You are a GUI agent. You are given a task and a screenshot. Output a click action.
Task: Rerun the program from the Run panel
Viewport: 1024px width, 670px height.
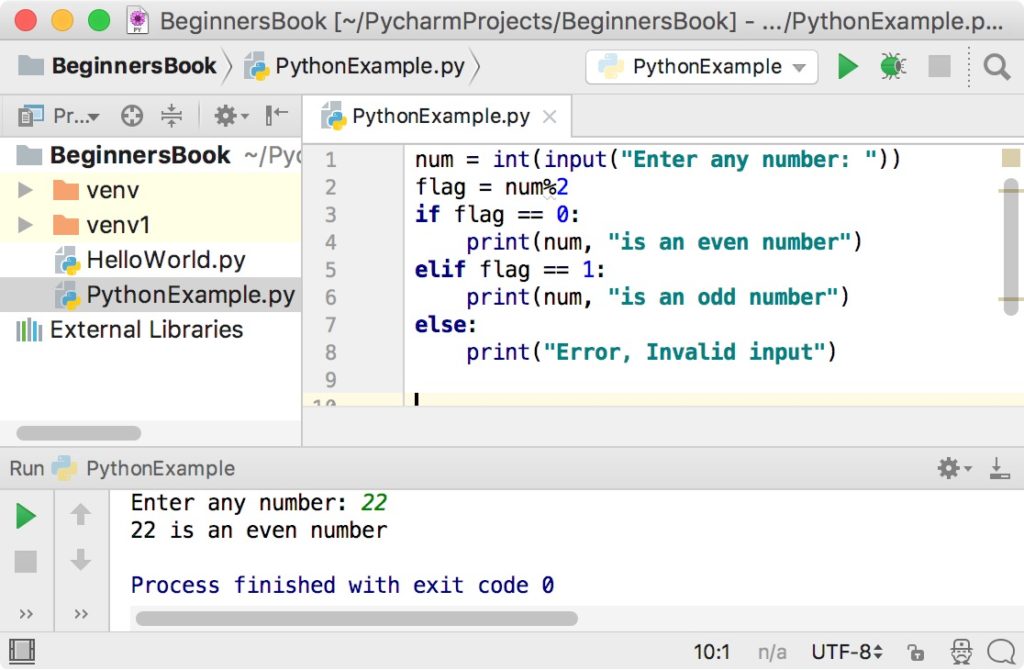tap(25, 516)
